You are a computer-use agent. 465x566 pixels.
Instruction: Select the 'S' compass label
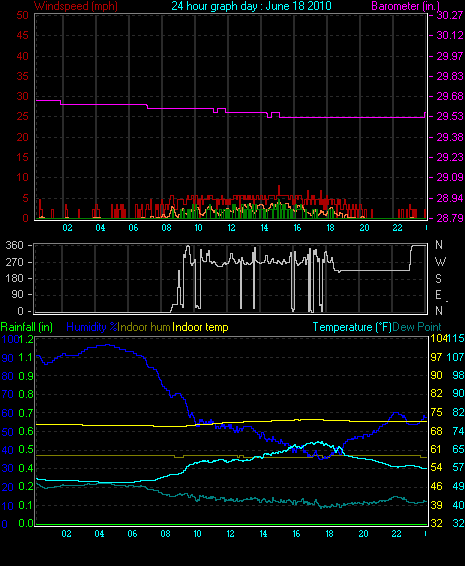[438, 278]
